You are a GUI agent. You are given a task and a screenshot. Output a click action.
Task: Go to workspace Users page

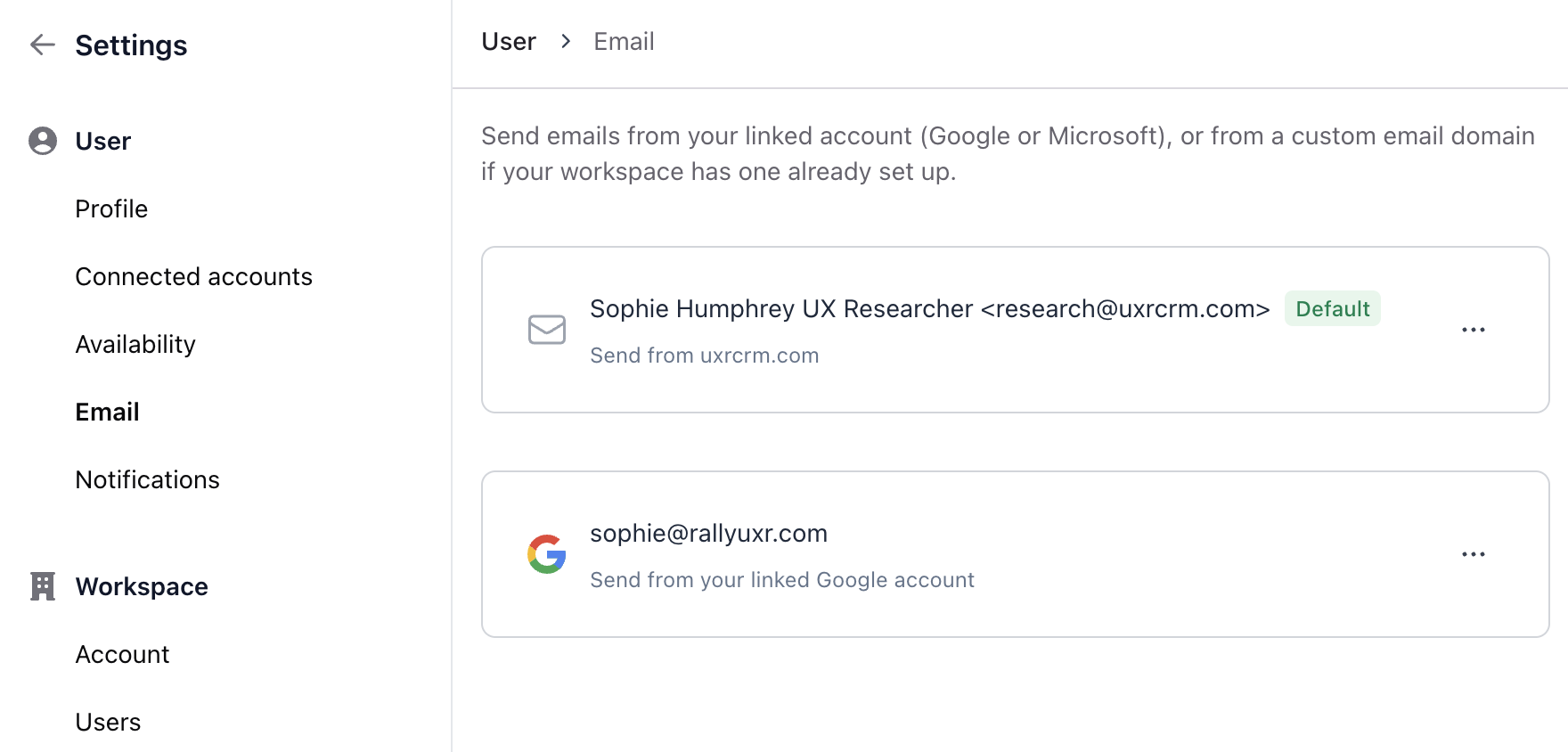tap(108, 722)
